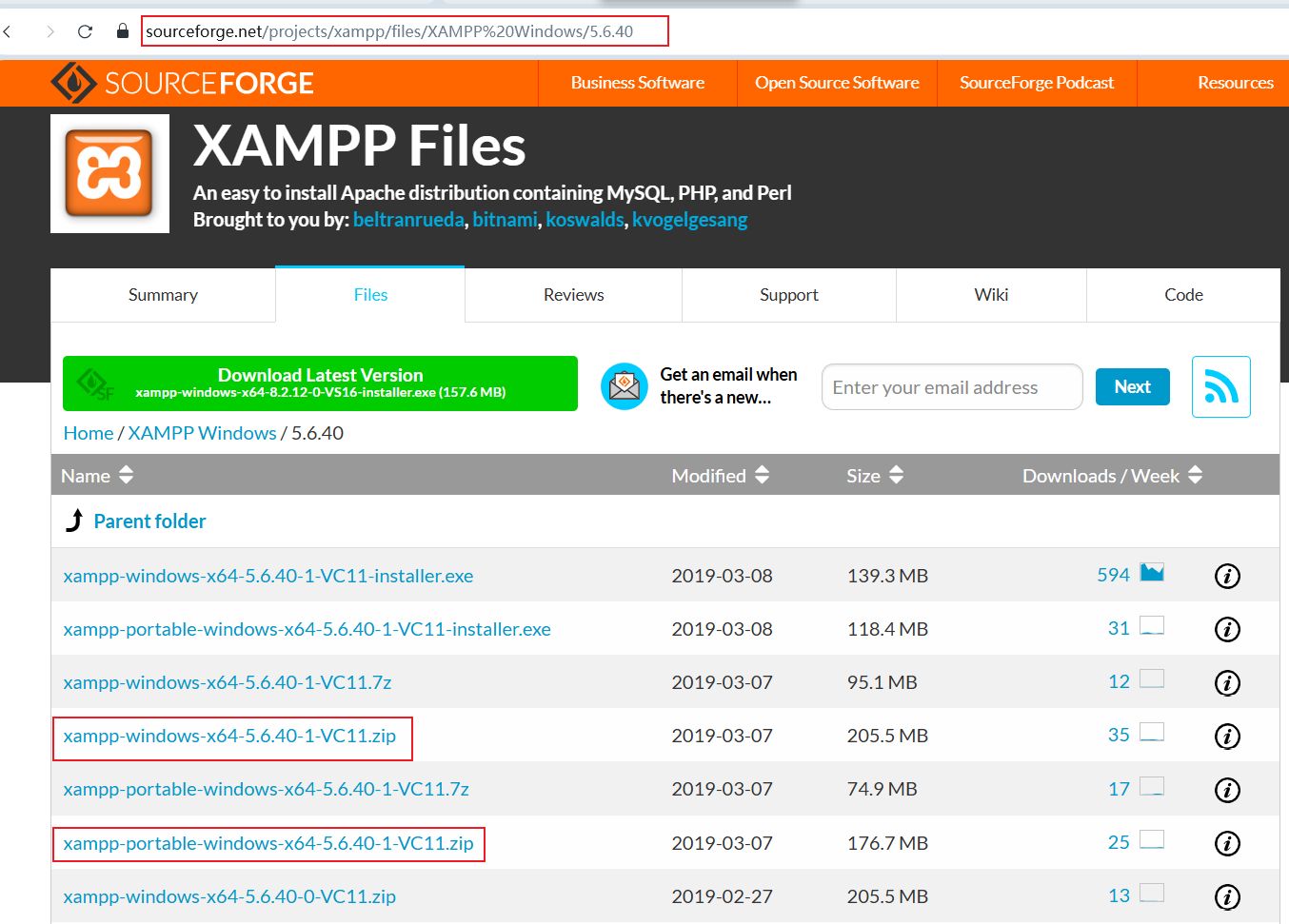Open the Open Source Software menu
Image resolution: width=1289 pixels, height=924 pixels.
(x=837, y=83)
